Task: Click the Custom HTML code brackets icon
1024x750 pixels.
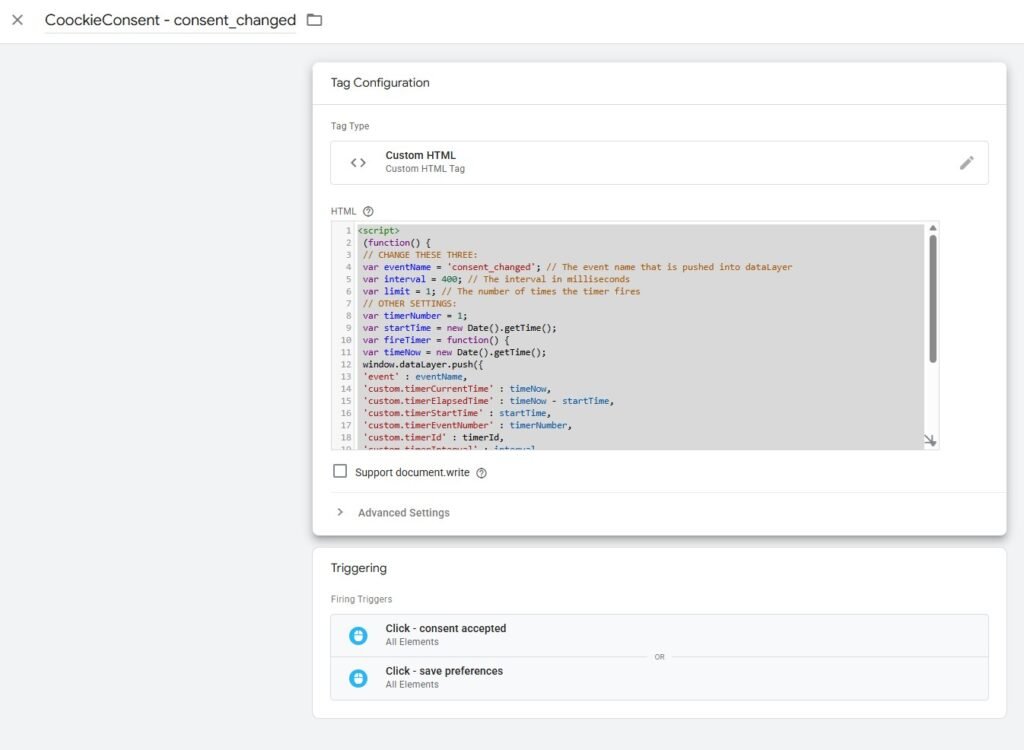Action: (x=358, y=163)
